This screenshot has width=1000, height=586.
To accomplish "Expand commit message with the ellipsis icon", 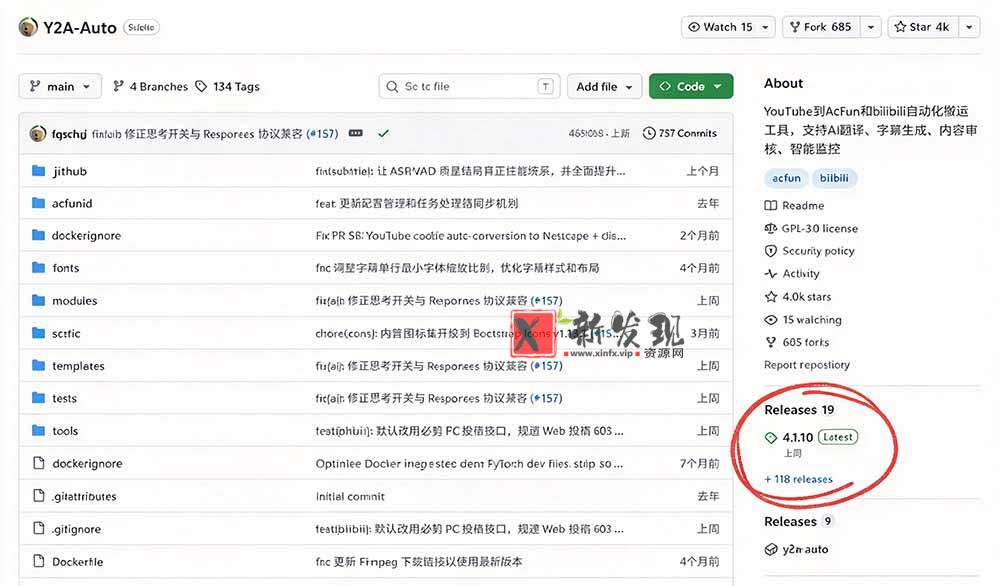I will [356, 133].
